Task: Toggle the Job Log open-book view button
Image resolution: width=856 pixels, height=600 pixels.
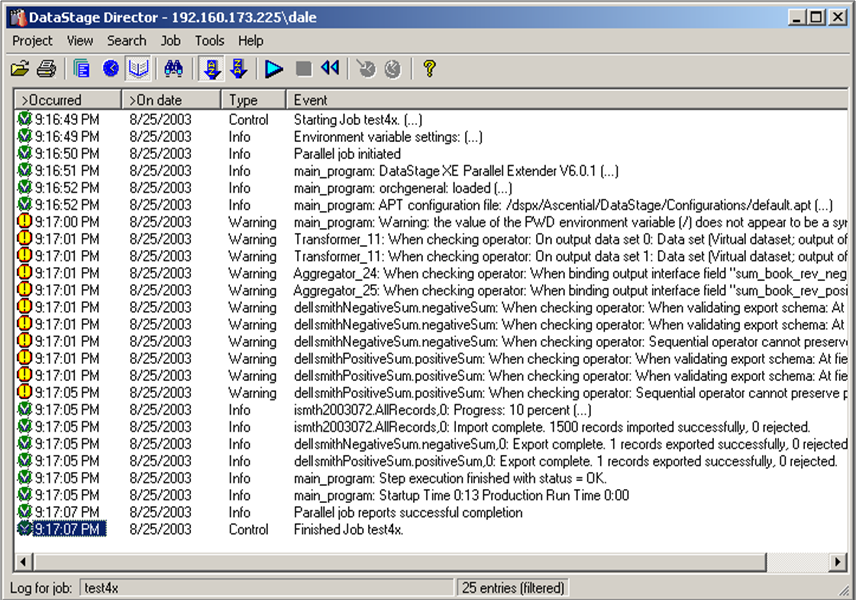Action: [139, 69]
